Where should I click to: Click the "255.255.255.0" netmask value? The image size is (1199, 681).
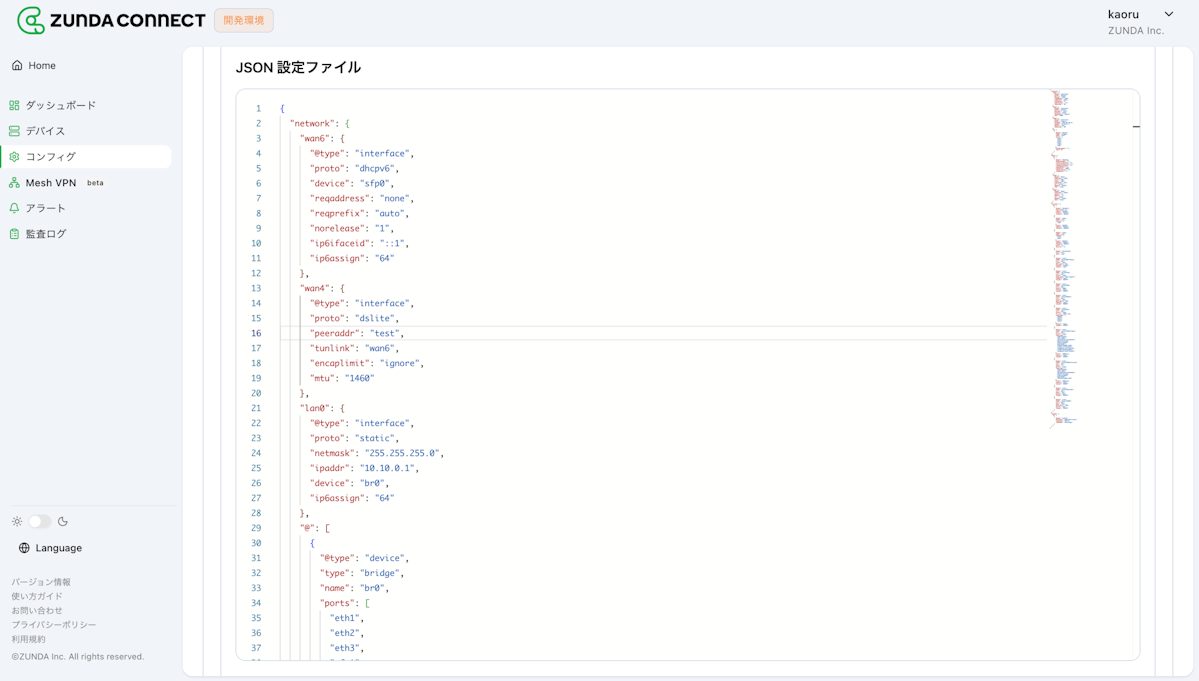tap(402, 453)
